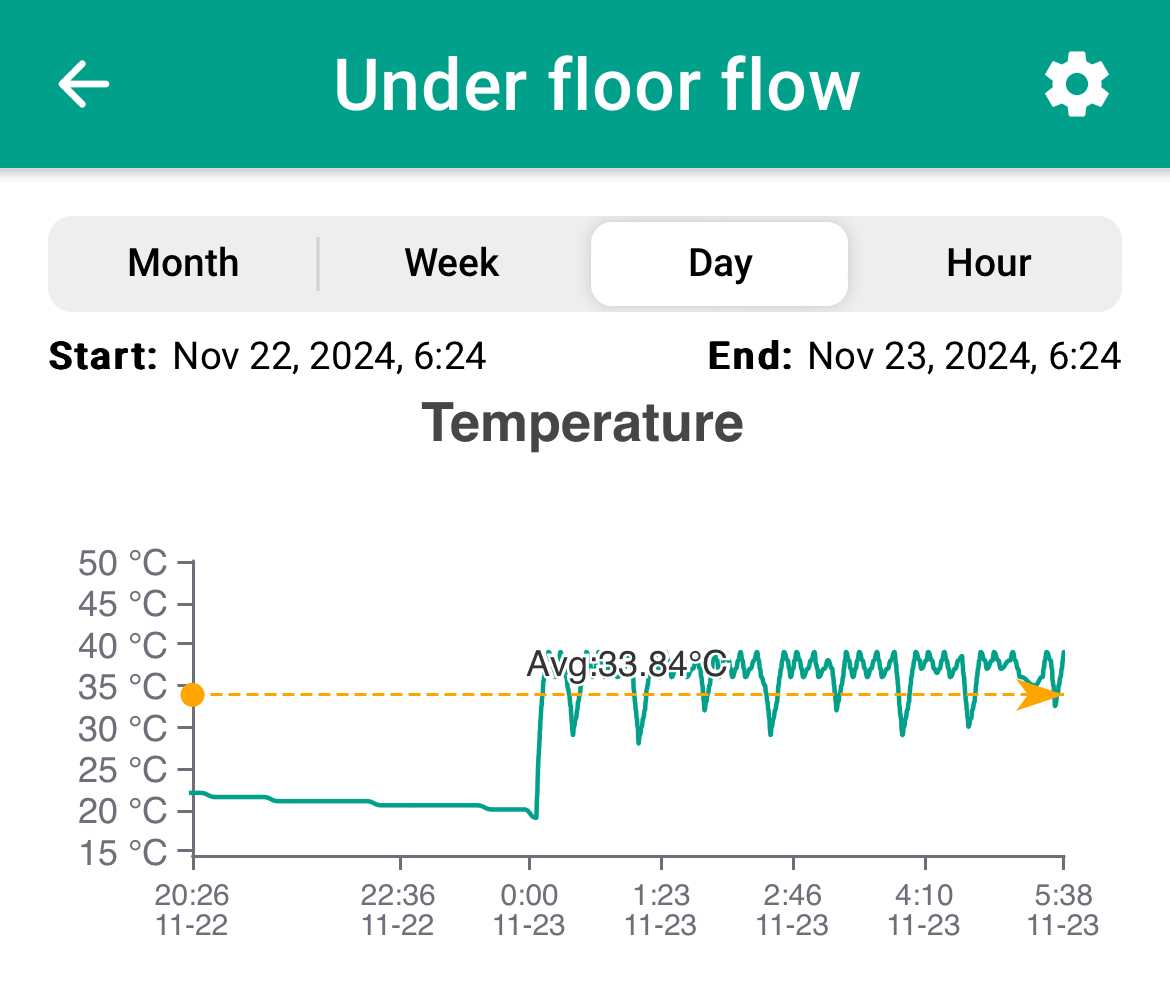
Task: Click the Temperature chart title
Action: [x=582, y=423]
